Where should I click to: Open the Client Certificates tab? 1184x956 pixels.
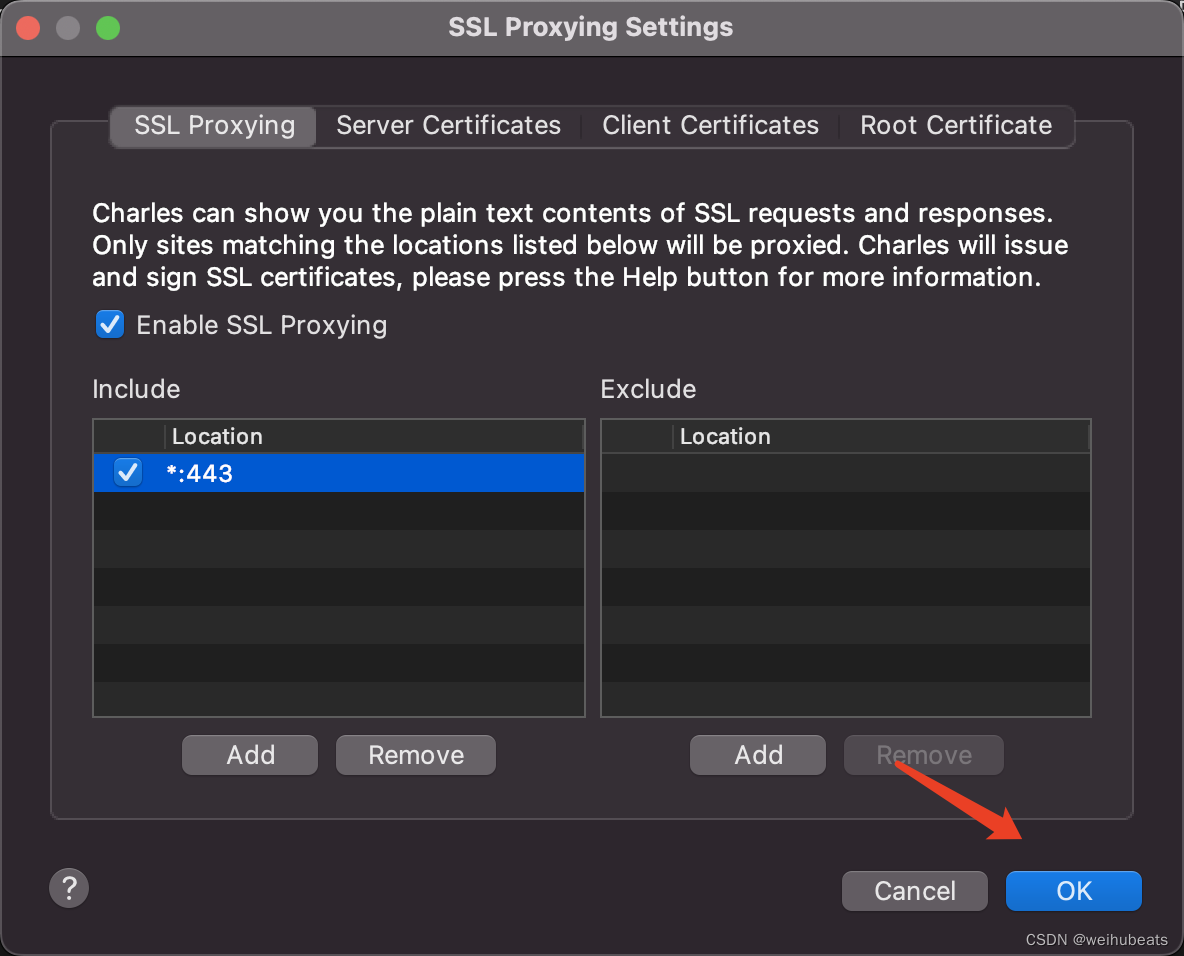[x=710, y=125]
